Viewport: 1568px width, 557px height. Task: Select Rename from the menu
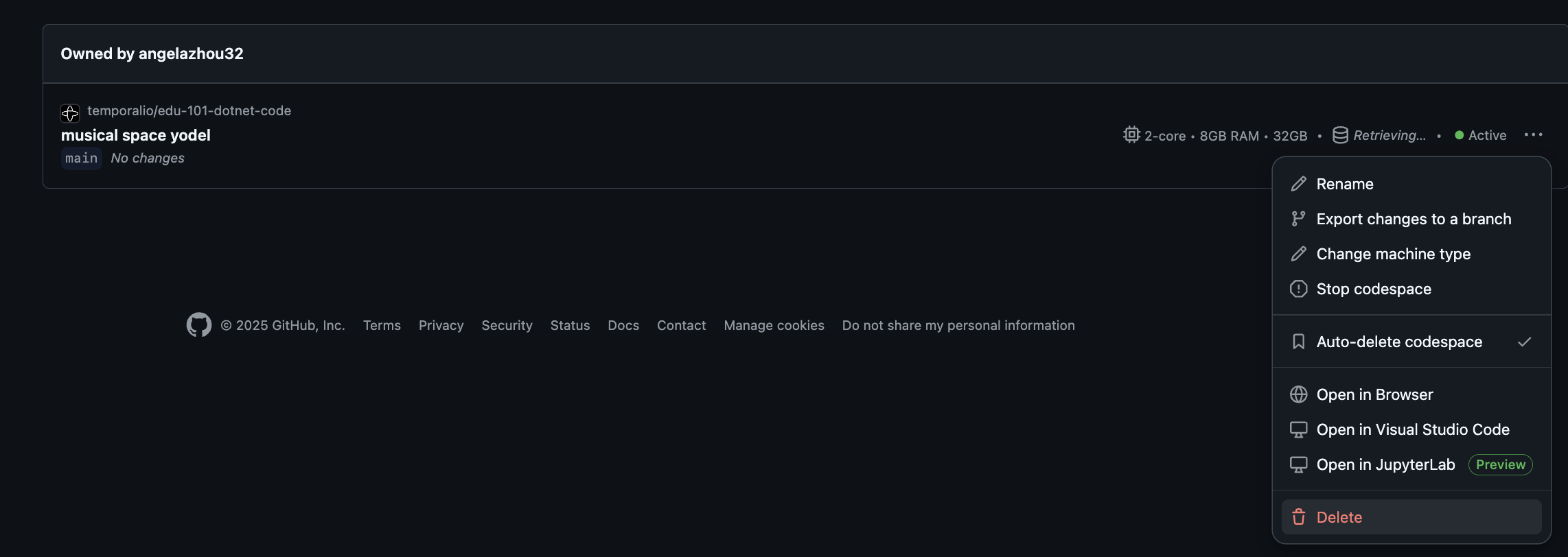point(1411,184)
